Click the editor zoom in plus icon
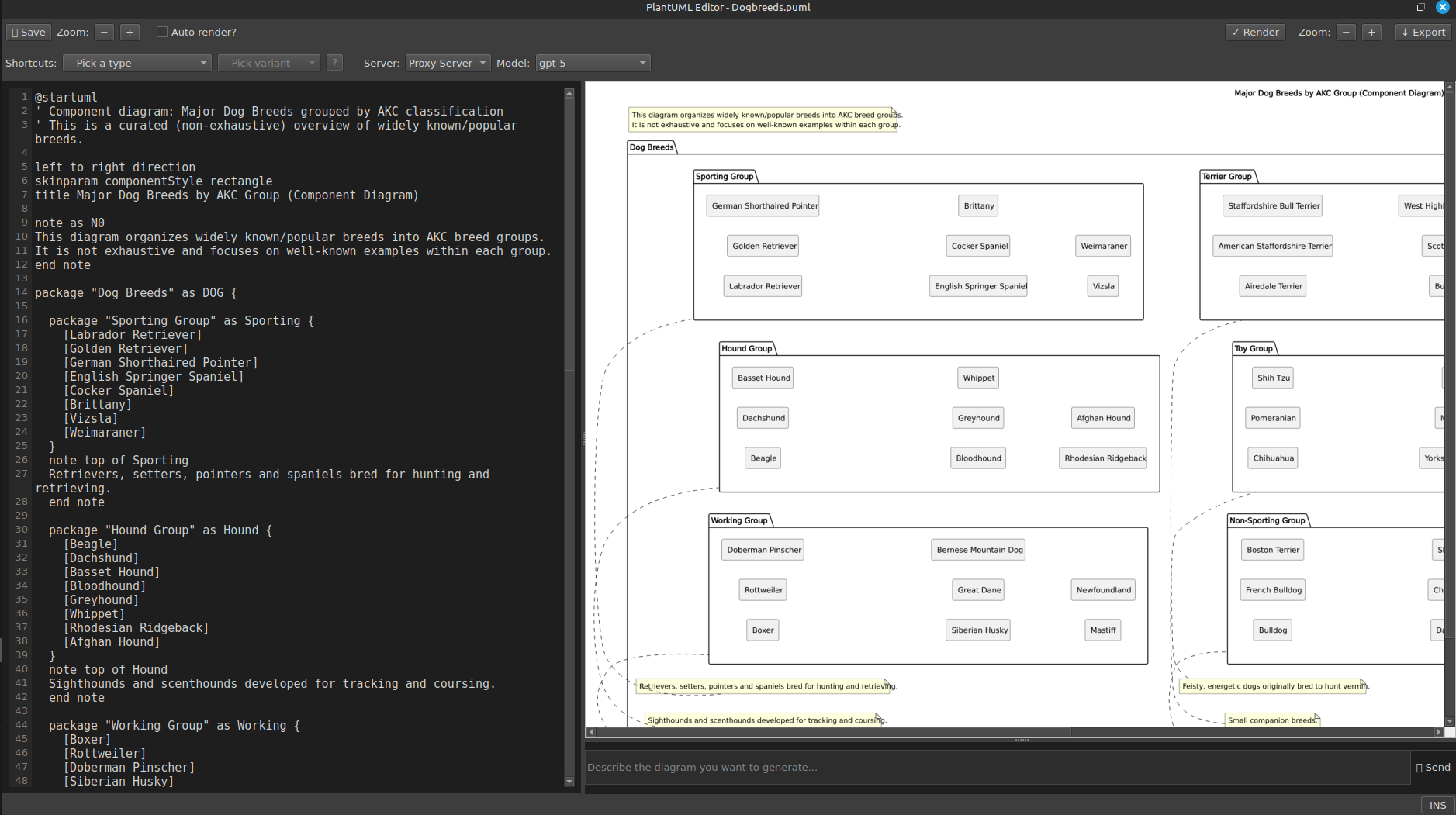The image size is (1456, 815). (x=129, y=32)
